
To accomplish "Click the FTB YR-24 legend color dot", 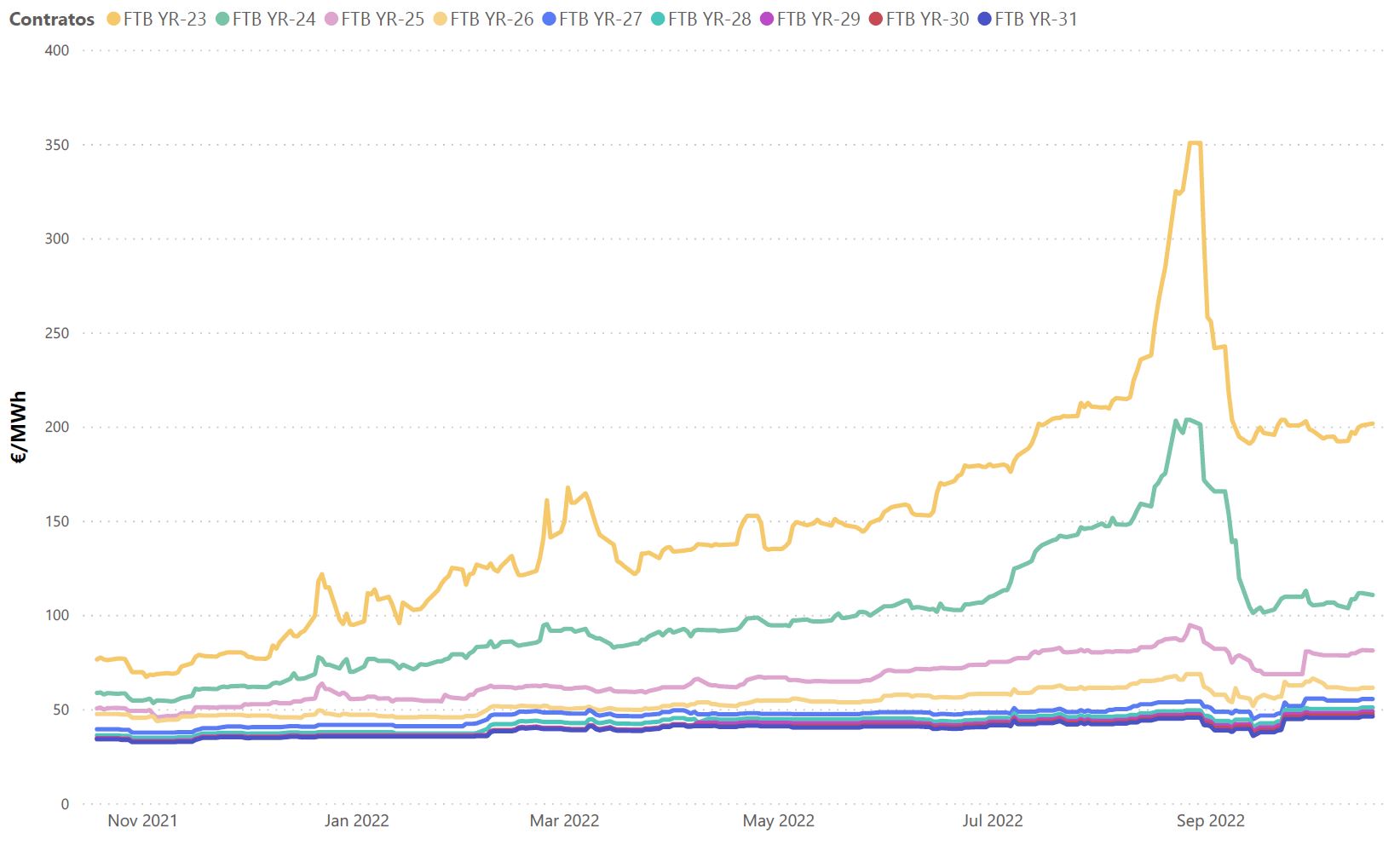I will (222, 19).
